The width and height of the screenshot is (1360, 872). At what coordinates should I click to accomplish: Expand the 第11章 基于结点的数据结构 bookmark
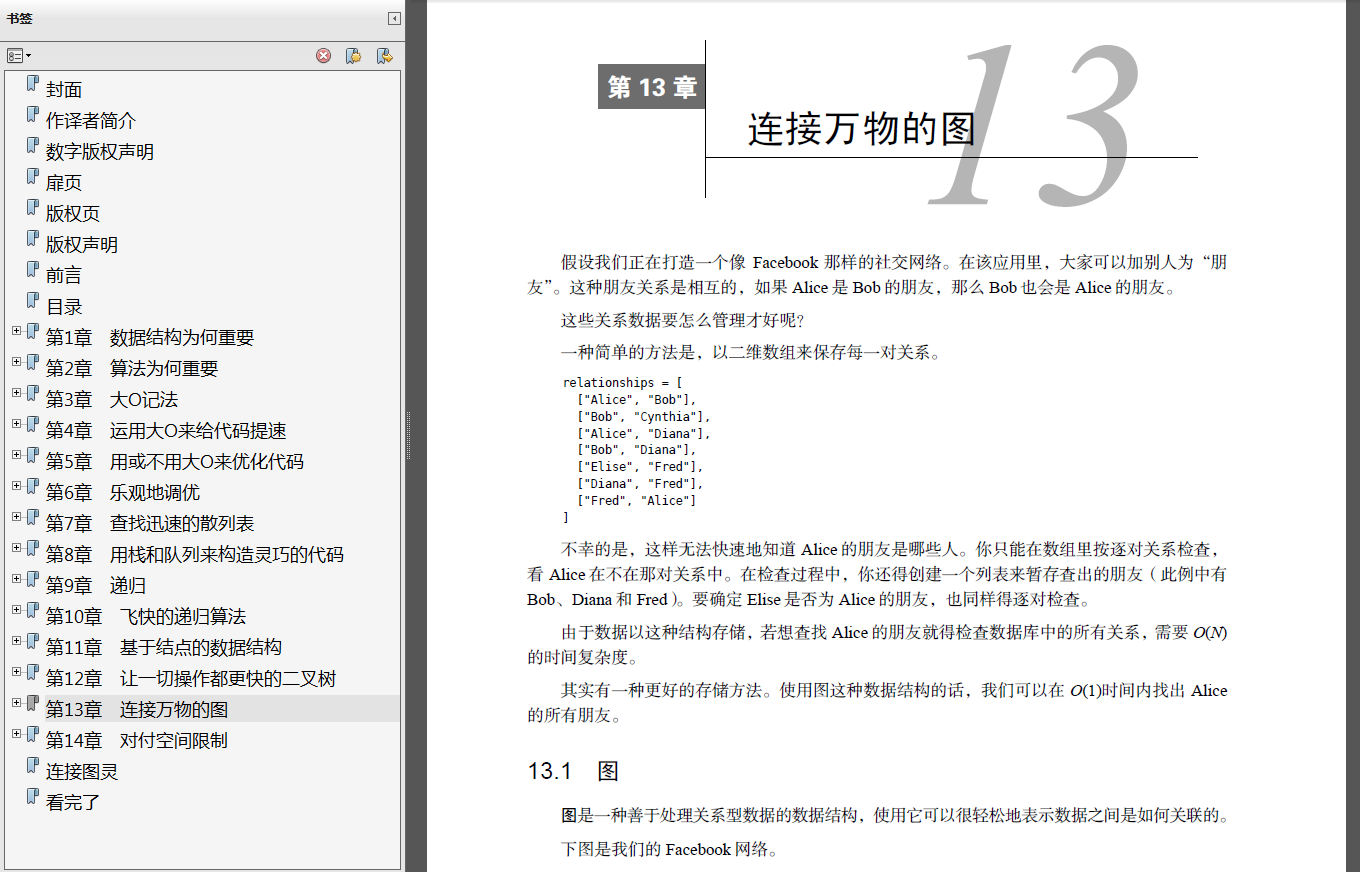point(16,641)
